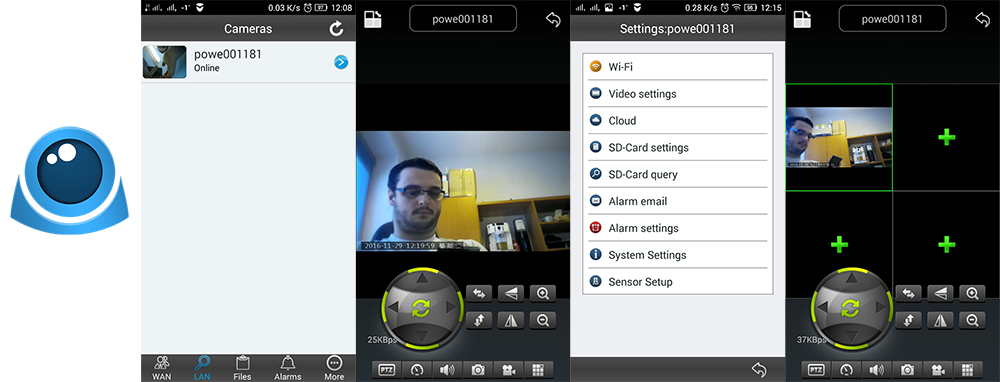
Task: Toggle speaker audio in the 25KBps view
Action: [448, 370]
